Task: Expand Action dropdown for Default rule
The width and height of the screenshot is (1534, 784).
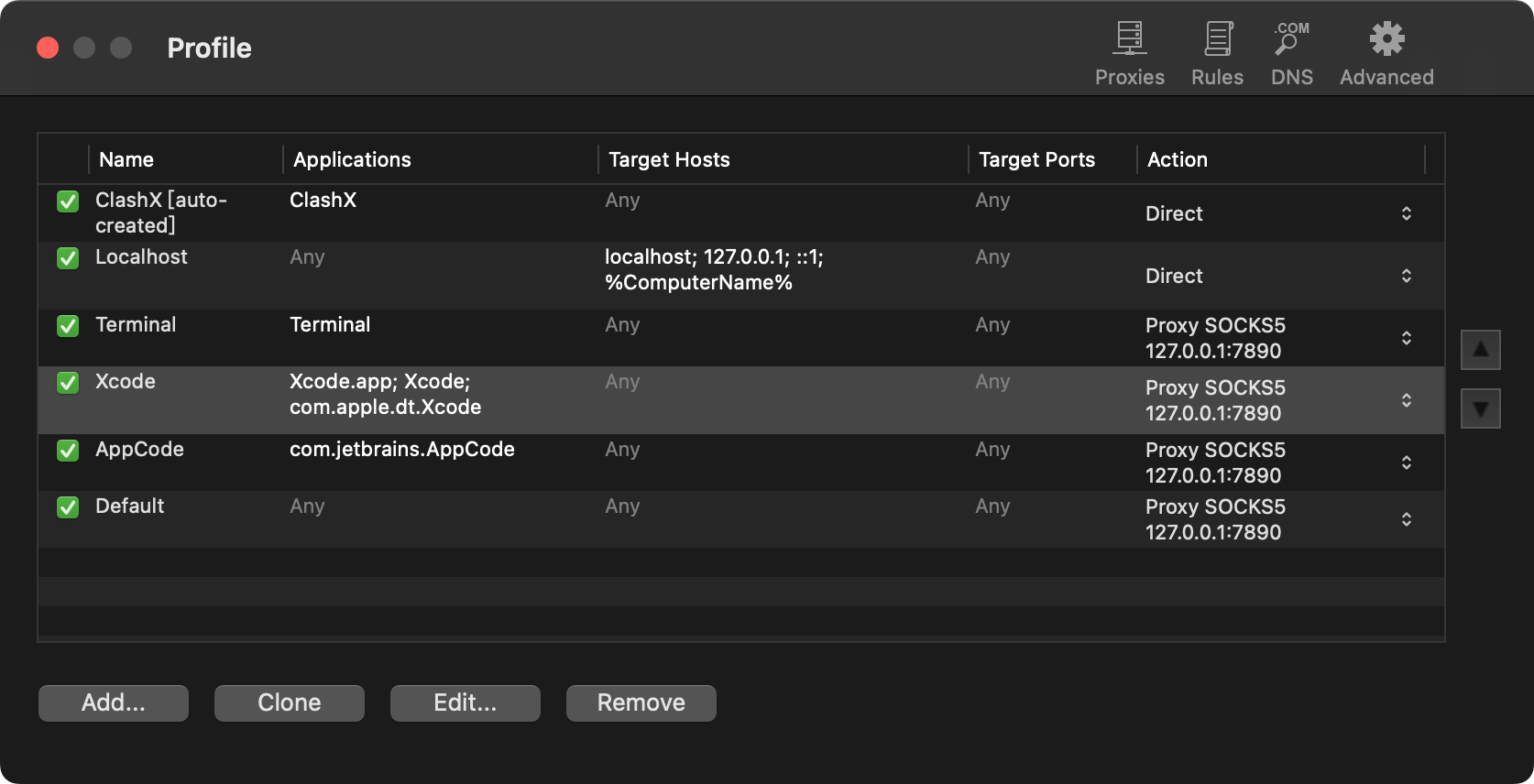Action: [x=1406, y=519]
